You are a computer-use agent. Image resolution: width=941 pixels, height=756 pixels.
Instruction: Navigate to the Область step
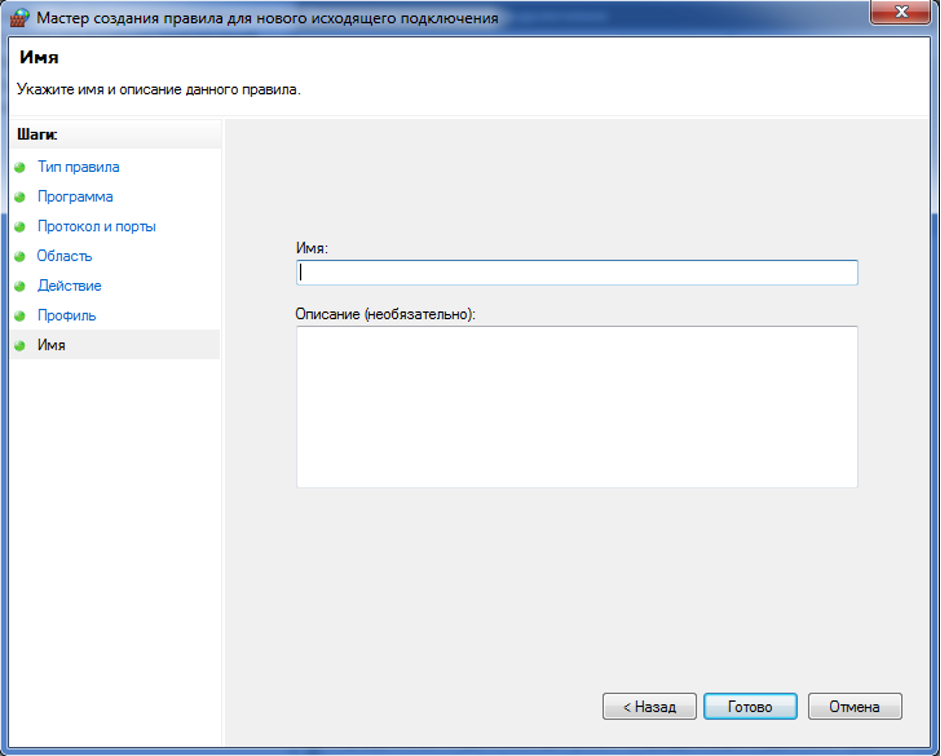click(64, 256)
